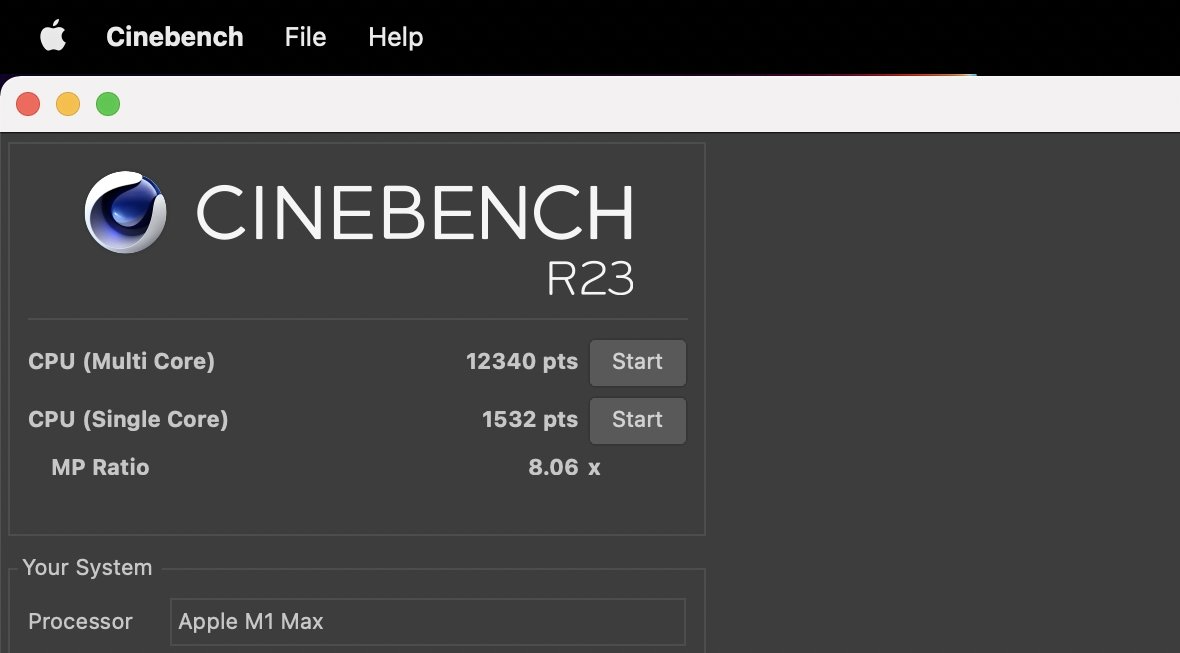Screen dimensions: 1180x653
Task: Click the 8.06 x ratio value
Action: (564, 467)
